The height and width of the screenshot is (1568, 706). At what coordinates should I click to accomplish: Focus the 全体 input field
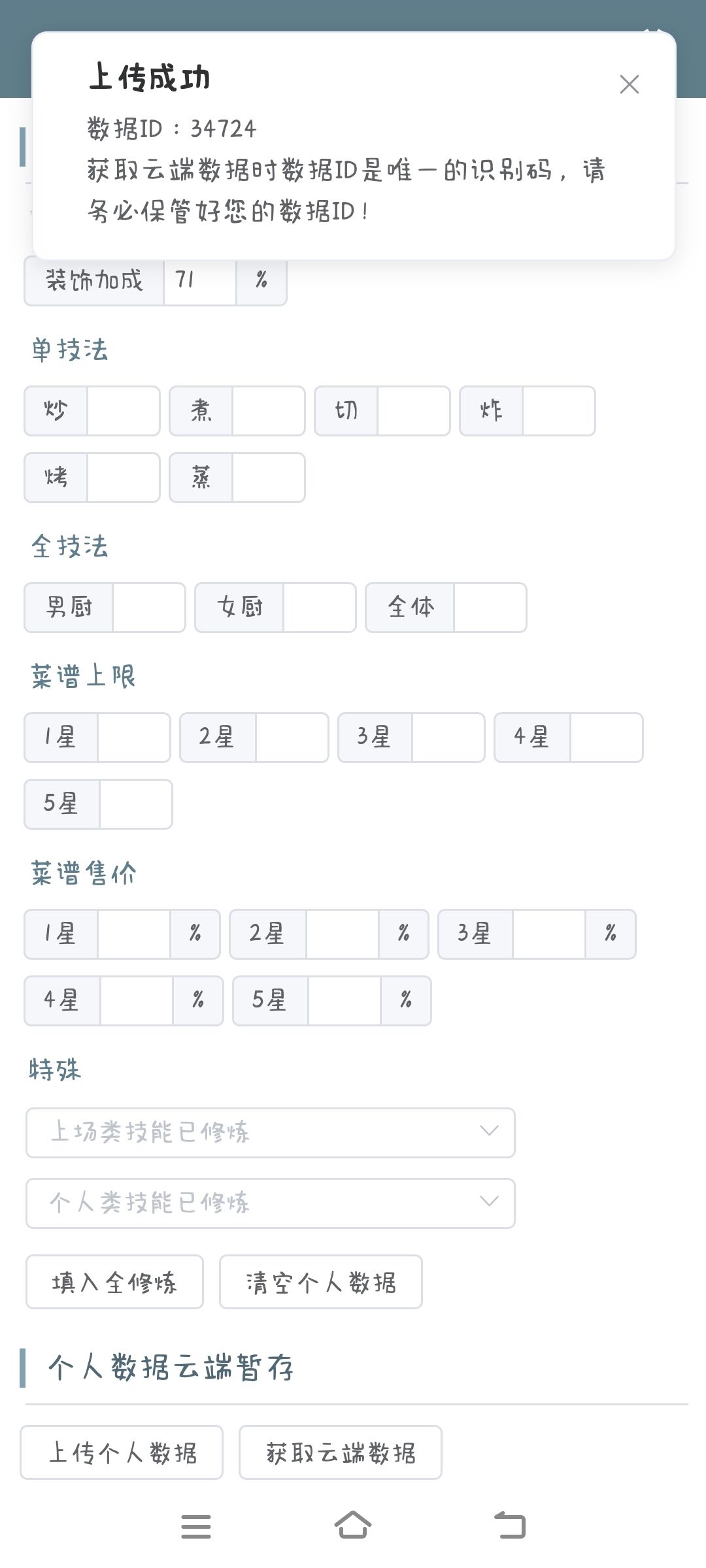(x=490, y=608)
